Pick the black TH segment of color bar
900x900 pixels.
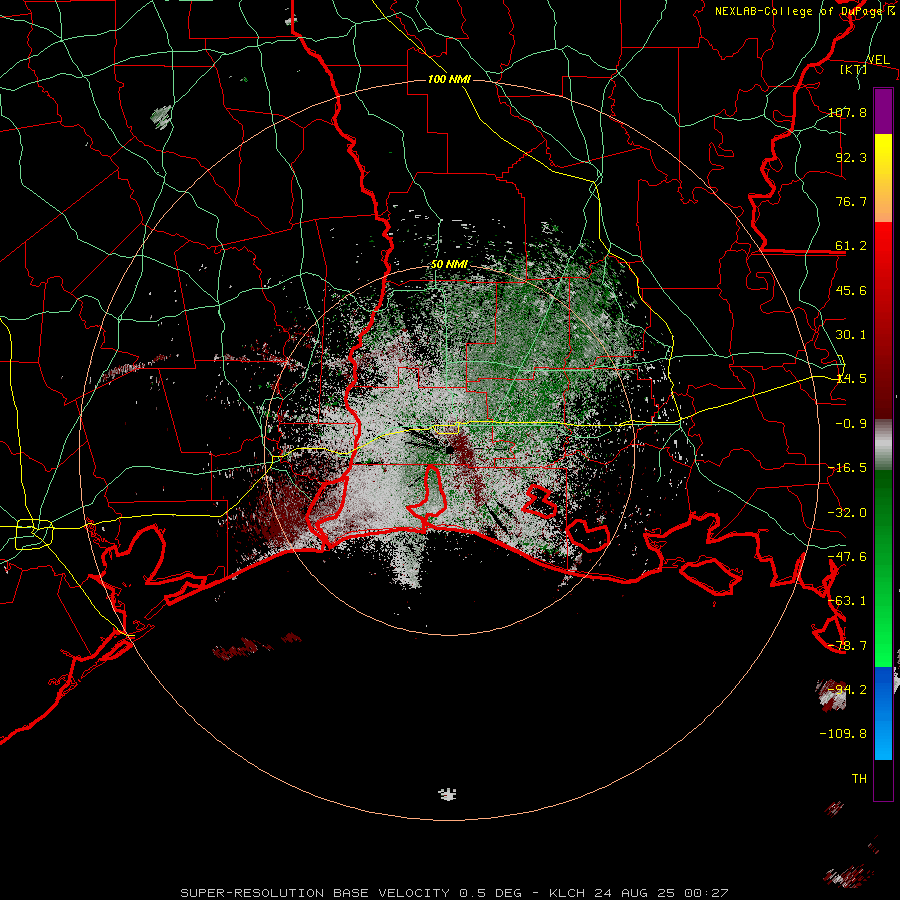tap(883, 779)
